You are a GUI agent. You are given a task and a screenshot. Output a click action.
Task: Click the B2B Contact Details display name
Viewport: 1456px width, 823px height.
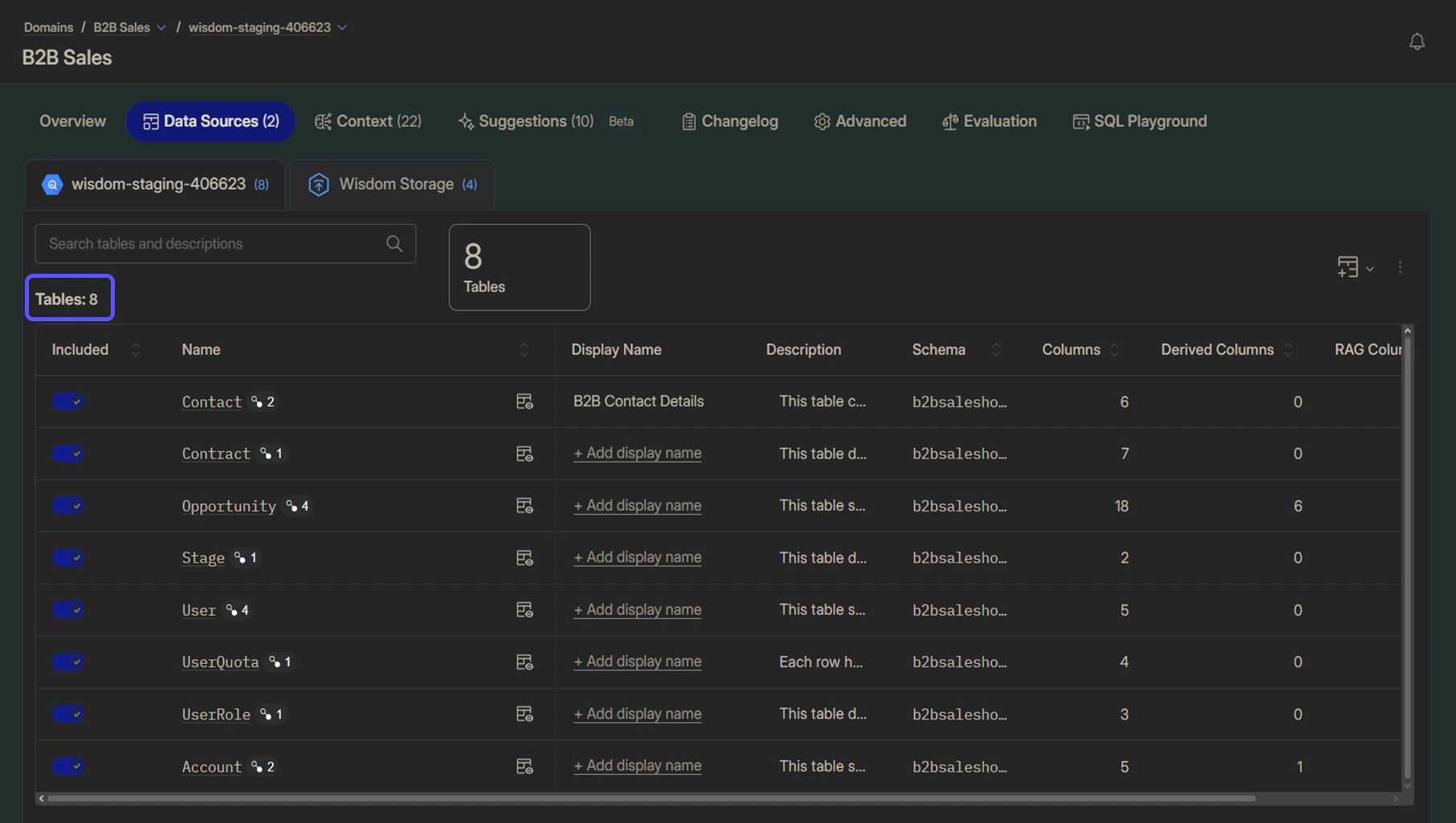coord(638,401)
